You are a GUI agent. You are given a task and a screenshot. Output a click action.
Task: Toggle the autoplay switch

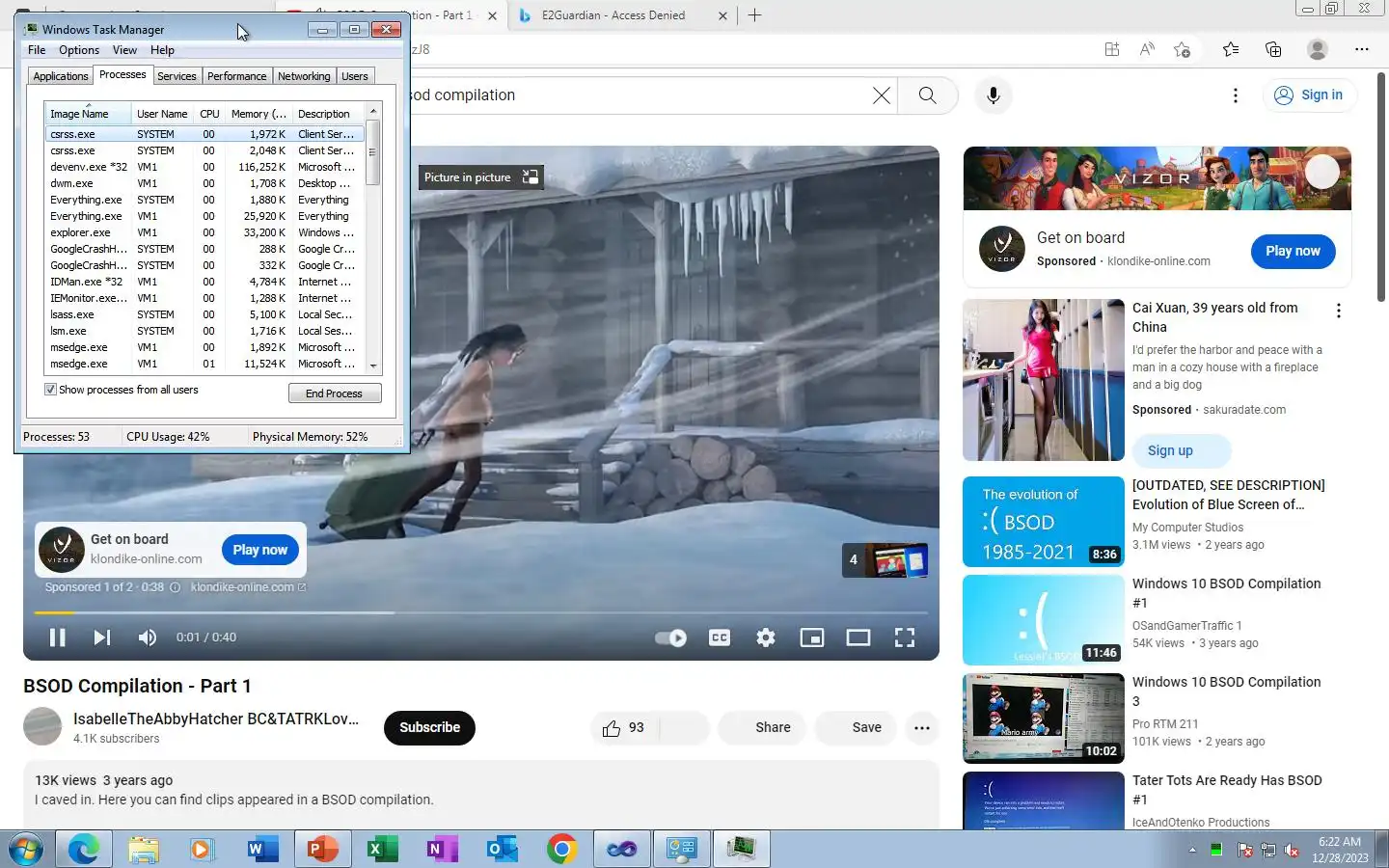(x=670, y=637)
